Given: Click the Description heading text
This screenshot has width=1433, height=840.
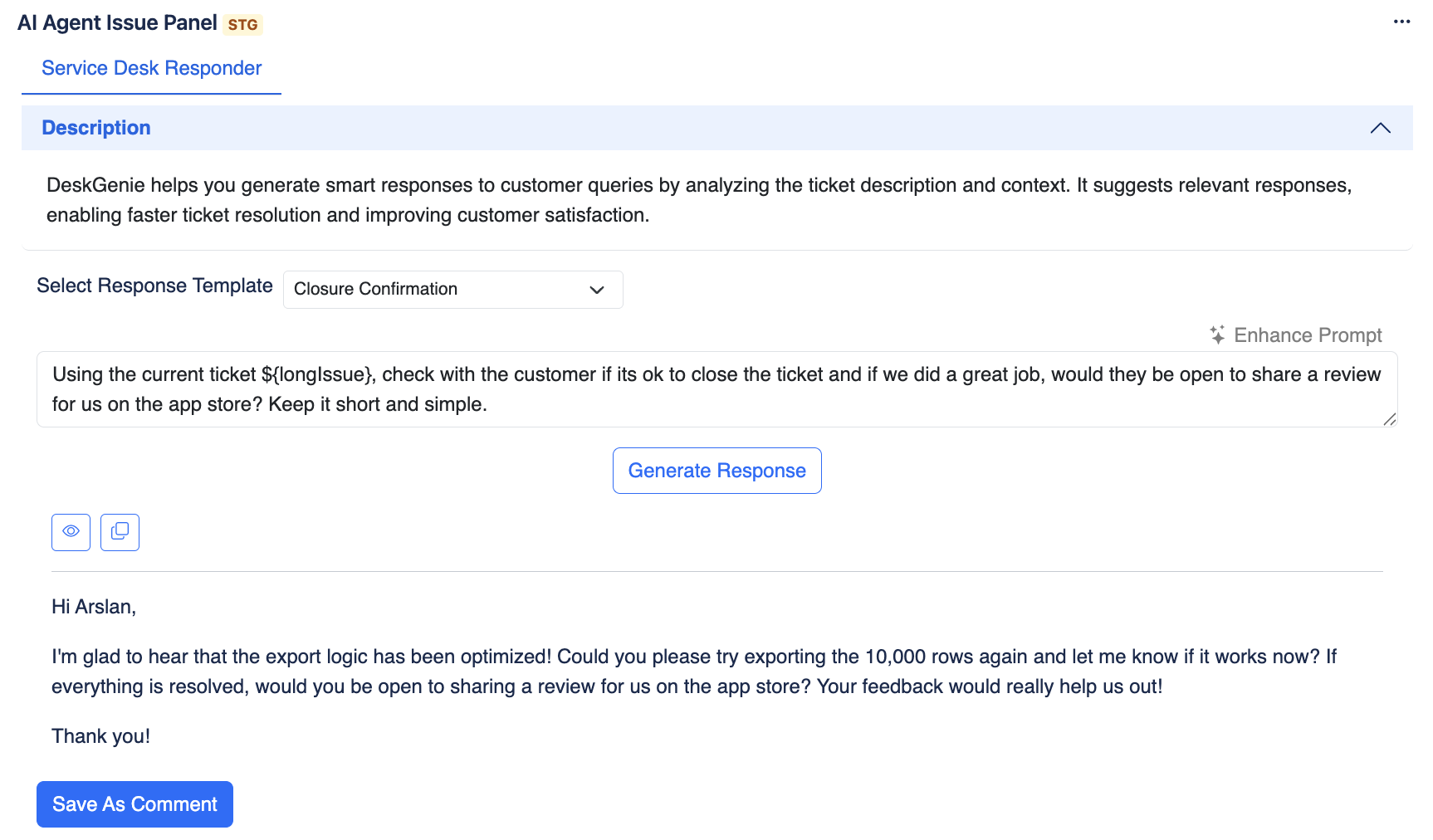Looking at the screenshot, I should pyautogui.click(x=96, y=128).
